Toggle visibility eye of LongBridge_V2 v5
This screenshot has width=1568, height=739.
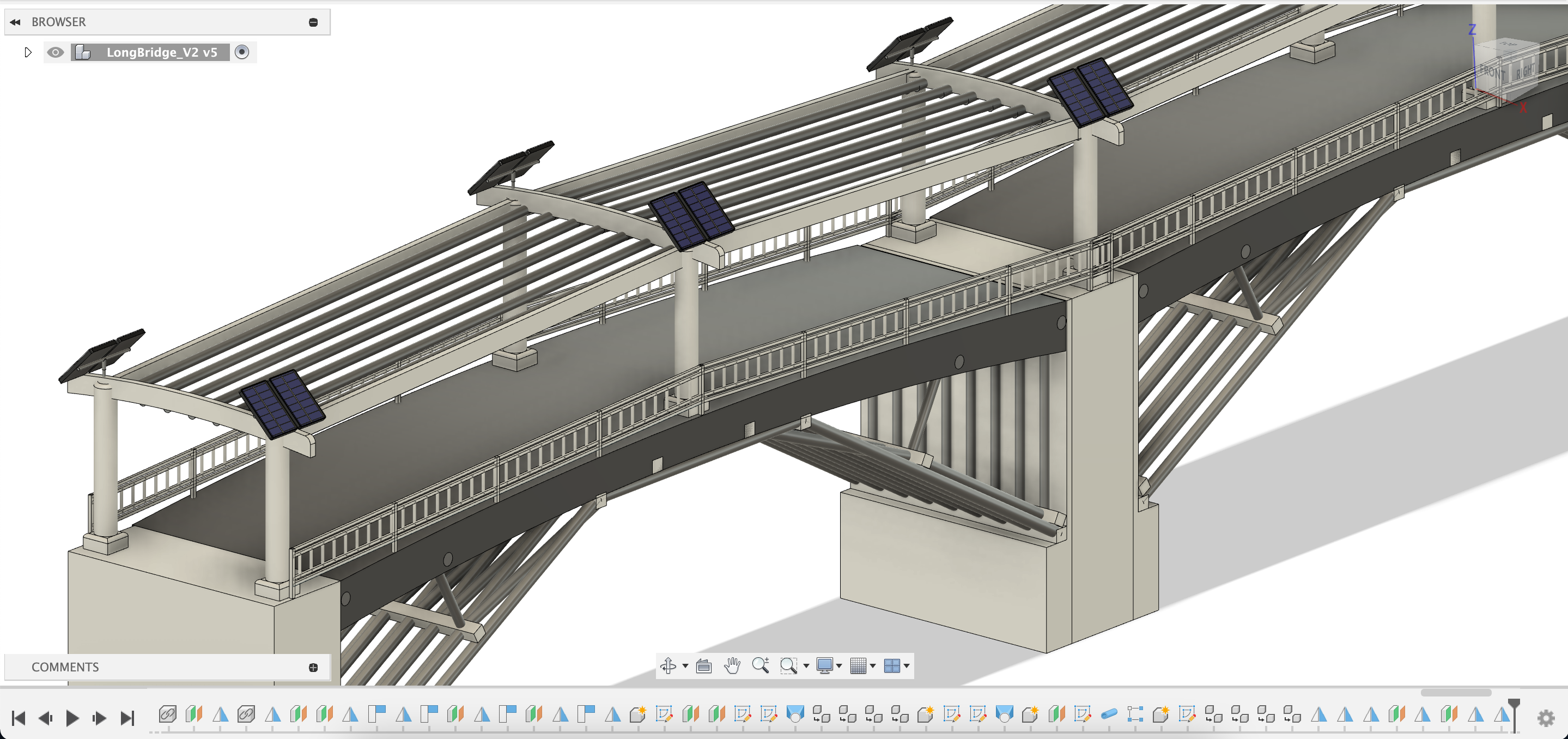56,52
